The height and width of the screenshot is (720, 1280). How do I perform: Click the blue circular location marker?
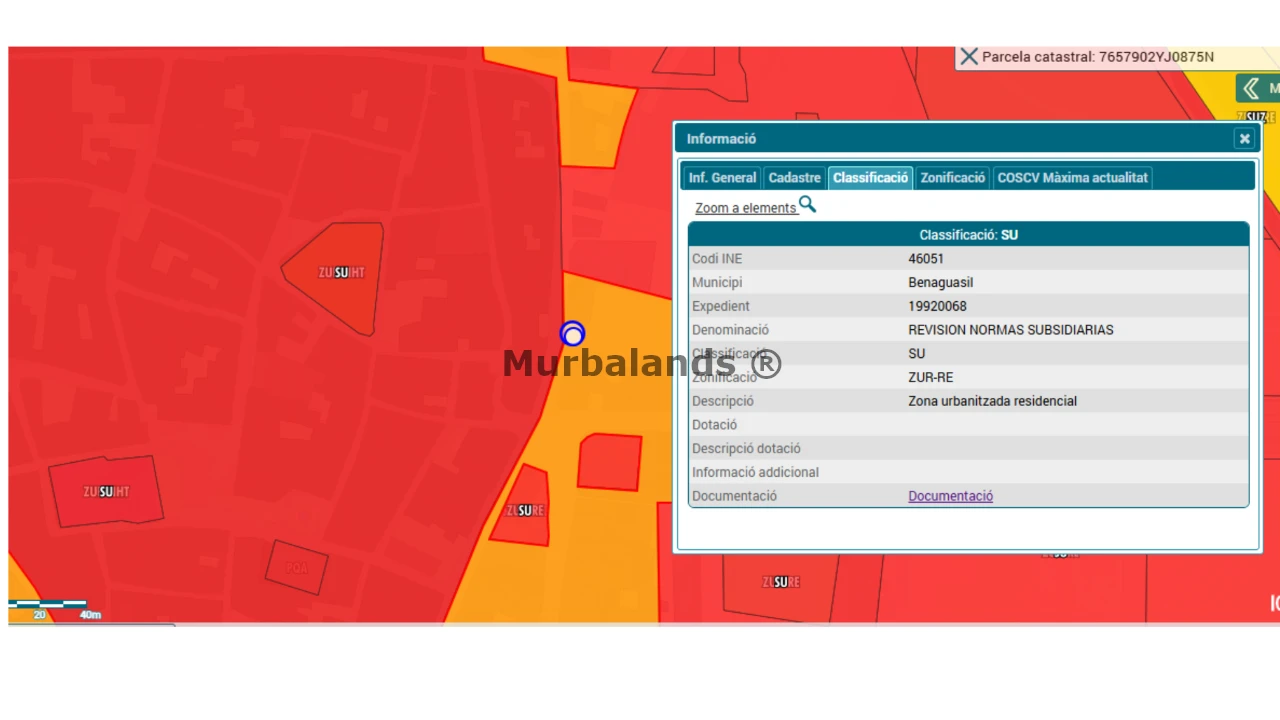[x=572, y=333]
